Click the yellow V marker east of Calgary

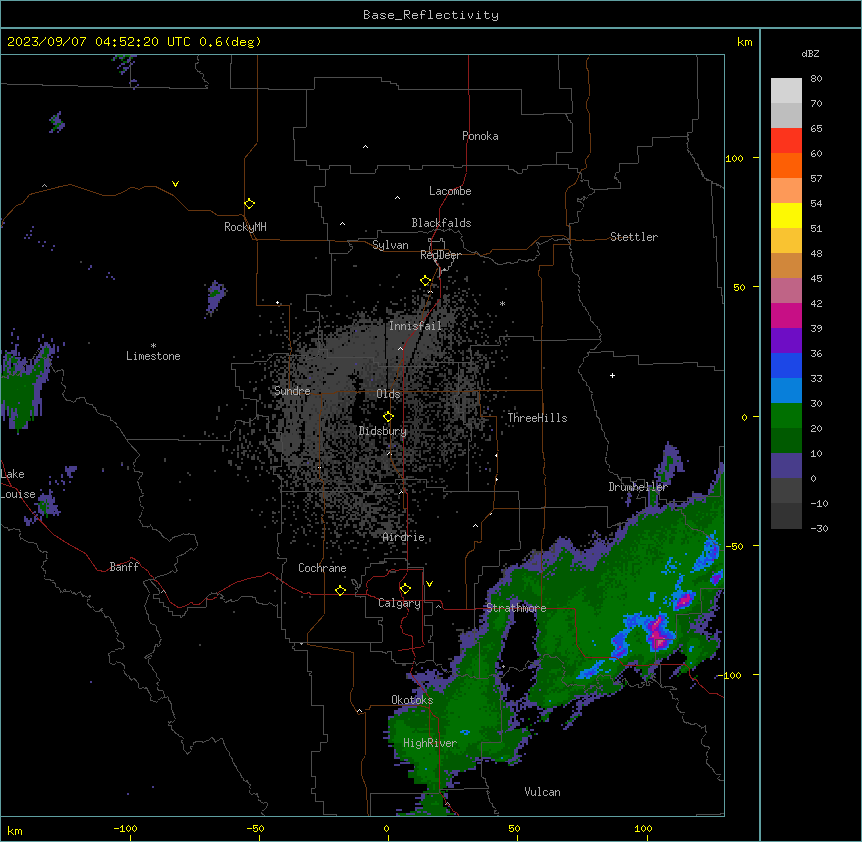[x=429, y=584]
